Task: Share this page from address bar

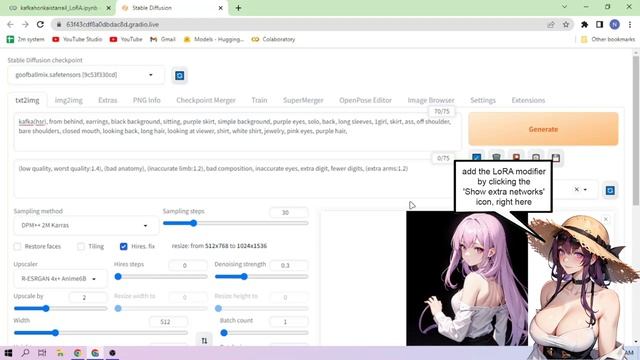Action: 551,24
